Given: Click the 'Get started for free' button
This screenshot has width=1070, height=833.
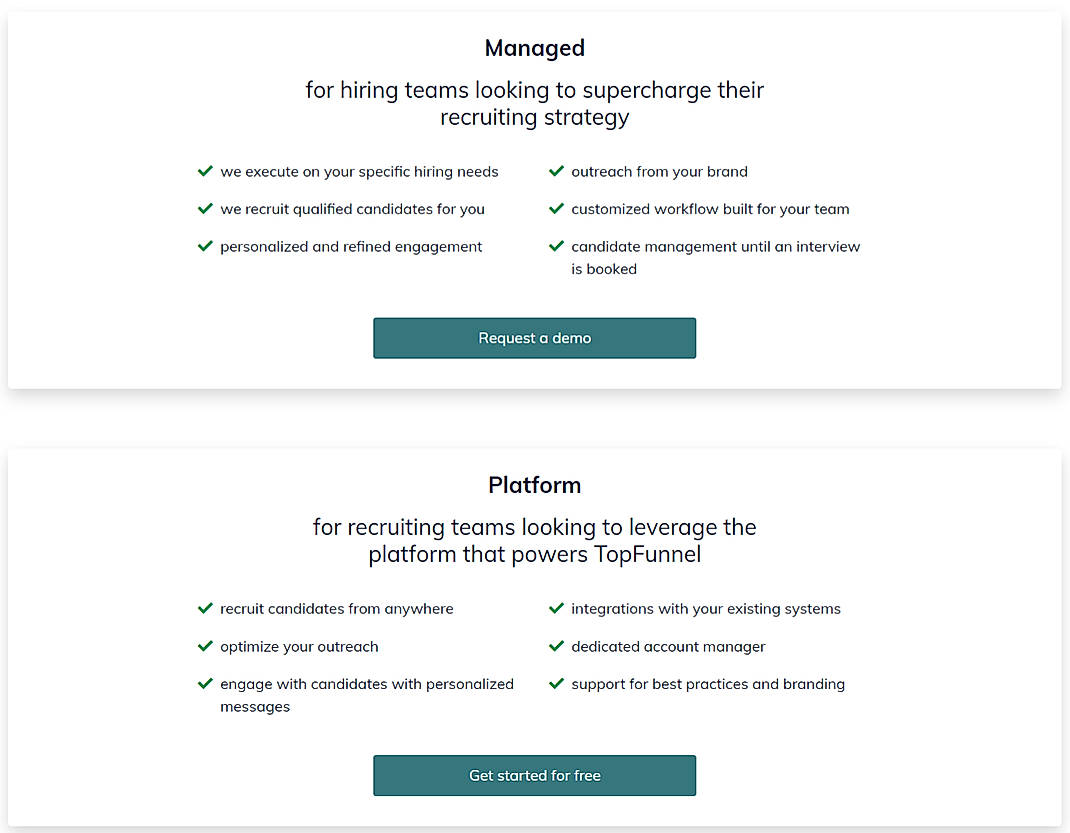Looking at the screenshot, I should (x=534, y=775).
